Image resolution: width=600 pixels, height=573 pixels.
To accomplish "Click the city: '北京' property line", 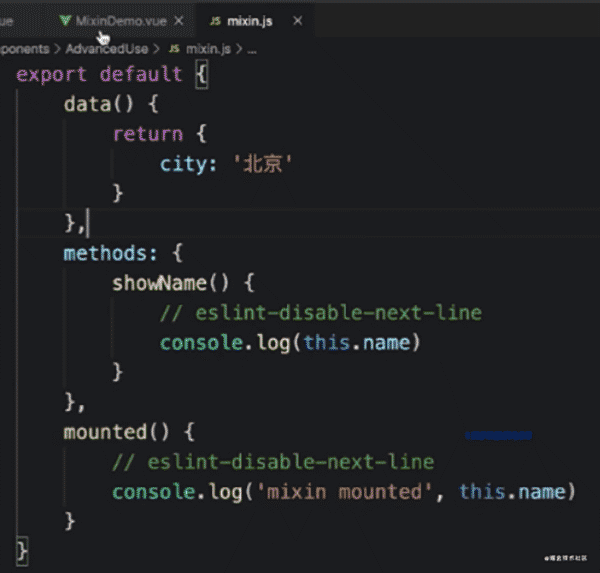I will (224, 163).
